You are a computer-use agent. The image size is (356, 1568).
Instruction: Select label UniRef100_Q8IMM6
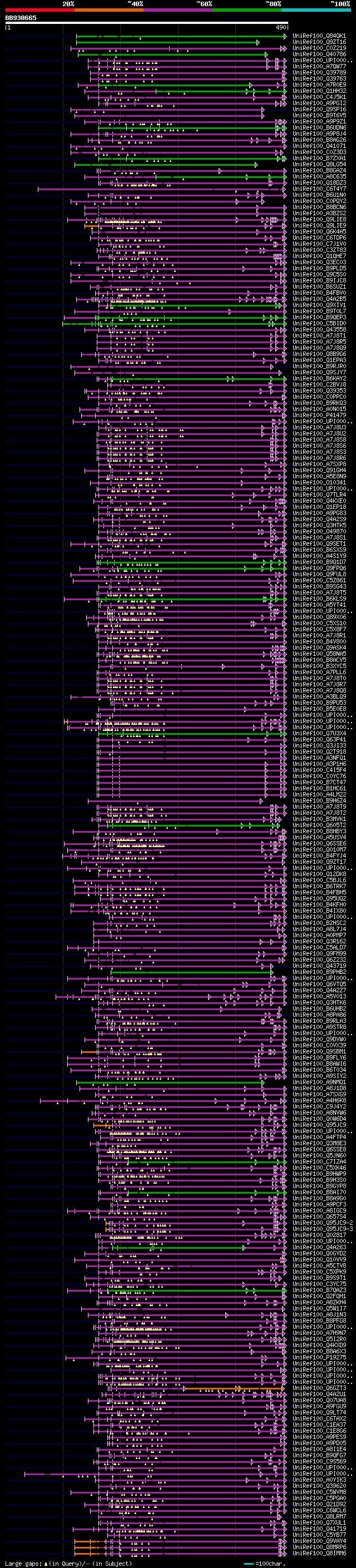tap(319, 1553)
